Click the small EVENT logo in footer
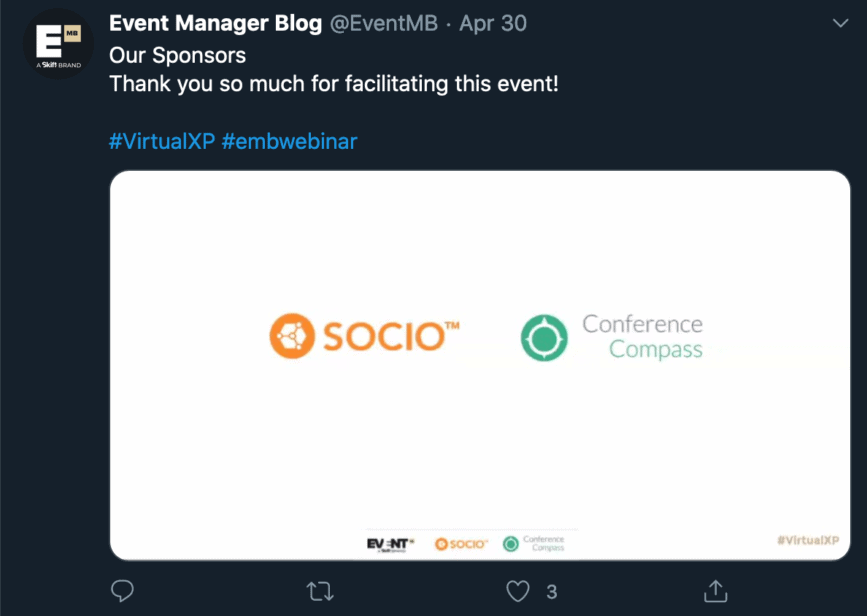 tap(390, 545)
